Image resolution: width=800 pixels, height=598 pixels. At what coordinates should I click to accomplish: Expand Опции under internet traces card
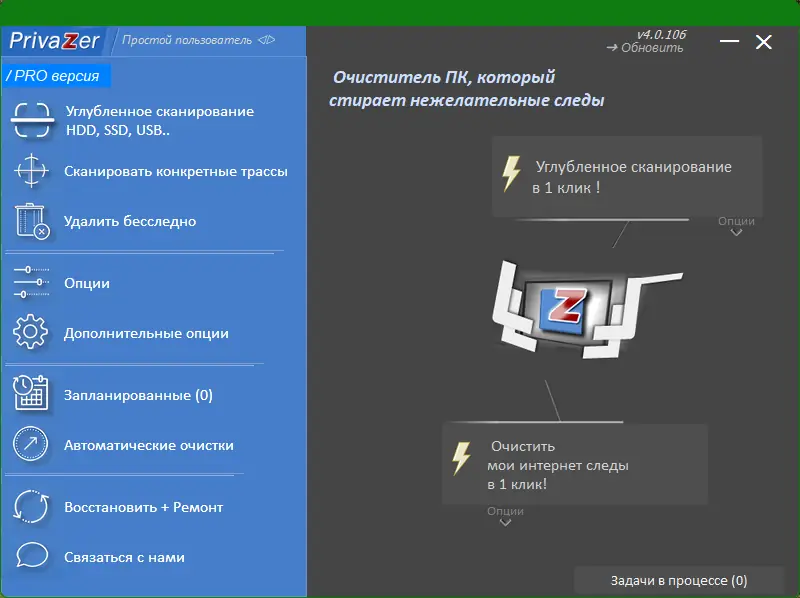[505, 516]
